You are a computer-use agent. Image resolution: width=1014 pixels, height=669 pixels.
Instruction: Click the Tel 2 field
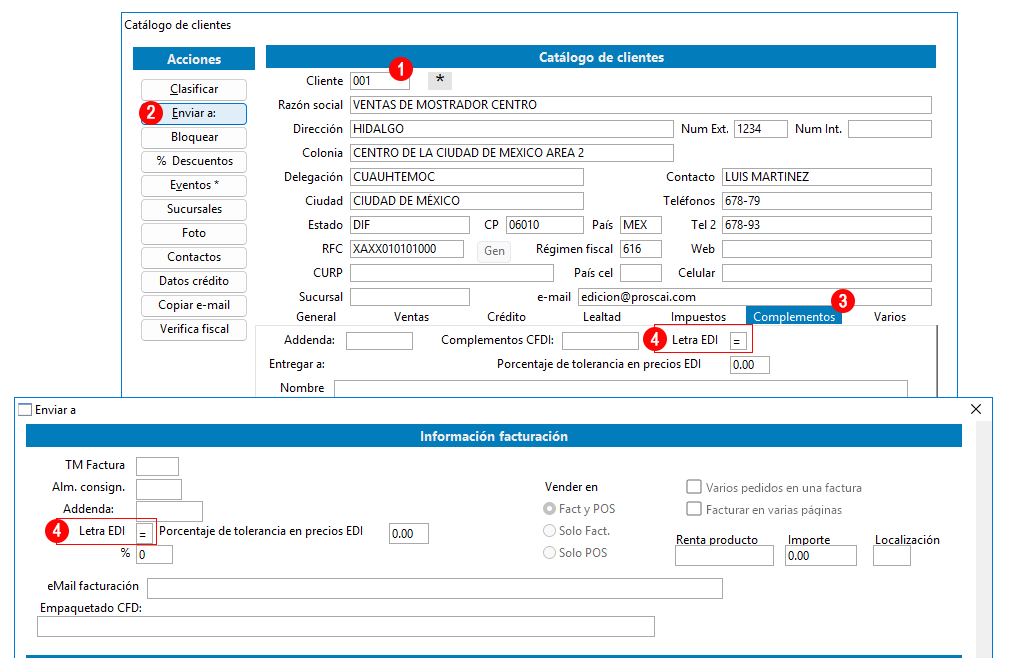(x=826, y=224)
